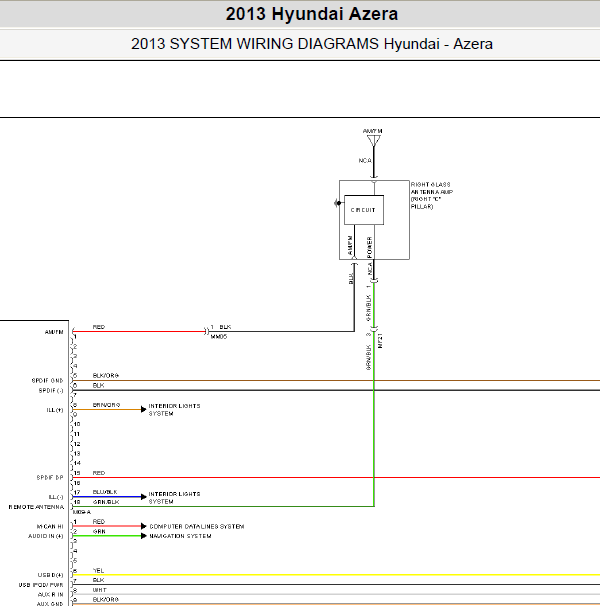
Task: Click the arrowhead ending the AUDIO IN wire
Action: pos(144,536)
